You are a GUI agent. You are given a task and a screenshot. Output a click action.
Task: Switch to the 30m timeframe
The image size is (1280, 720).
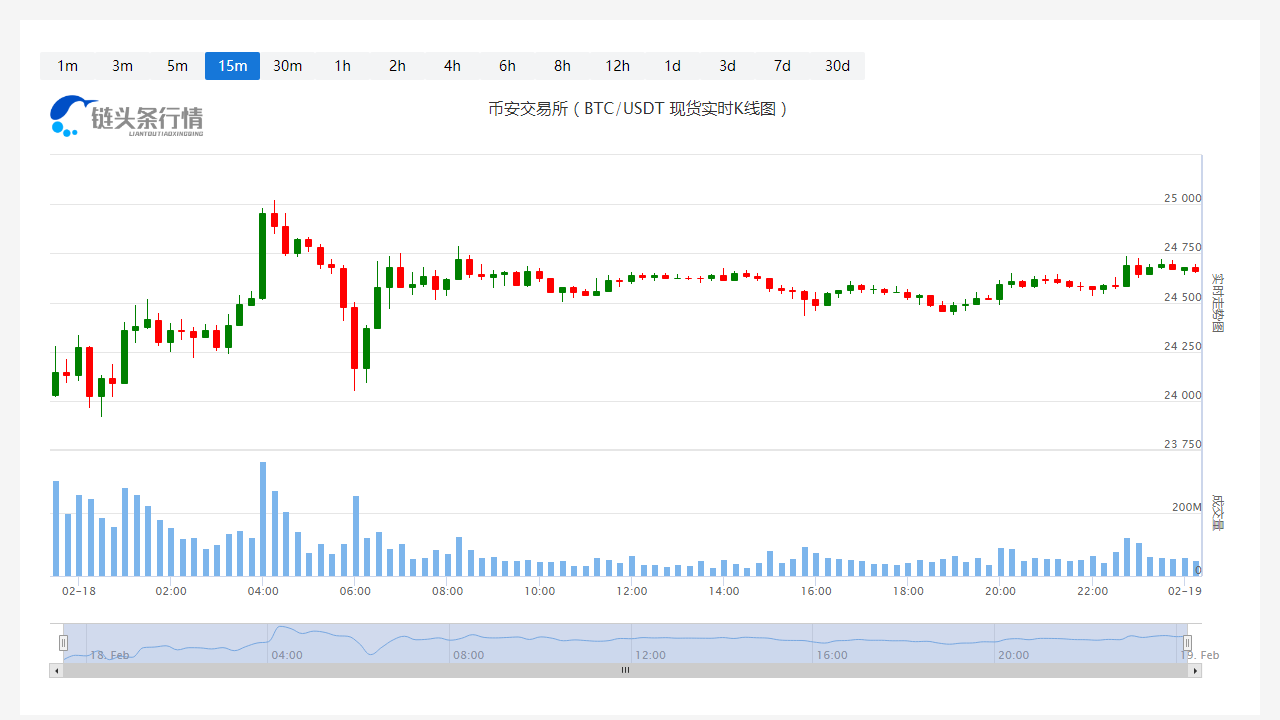pyautogui.click(x=287, y=65)
